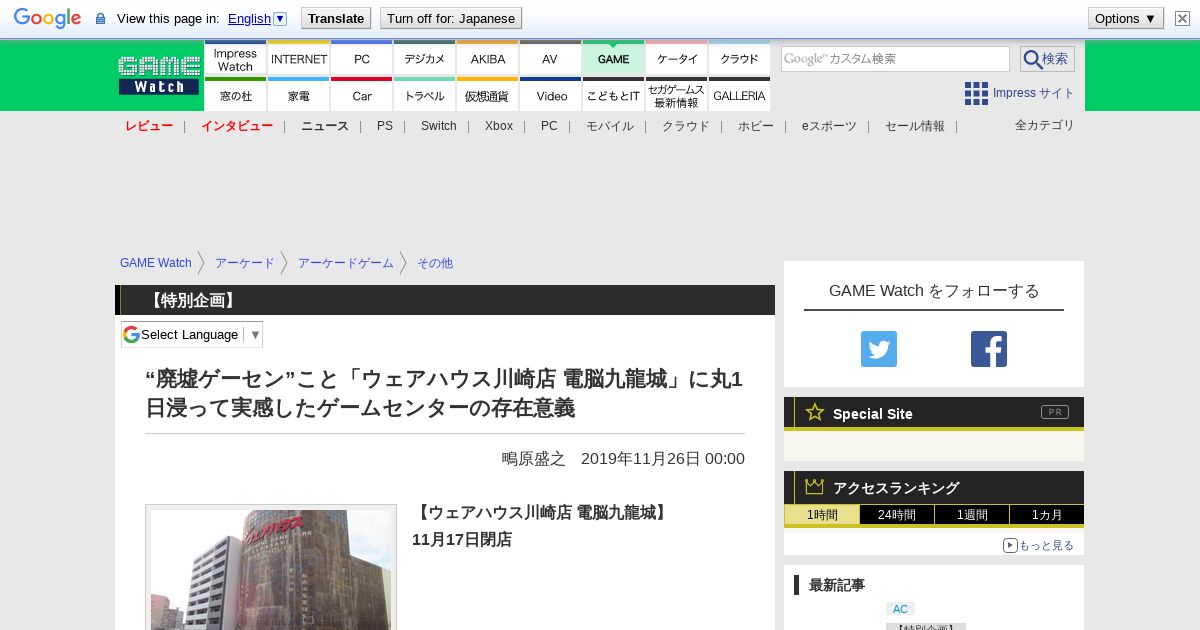1200x630 pixels.
Task: Click the GAME Watch logo
Action: coord(159,75)
